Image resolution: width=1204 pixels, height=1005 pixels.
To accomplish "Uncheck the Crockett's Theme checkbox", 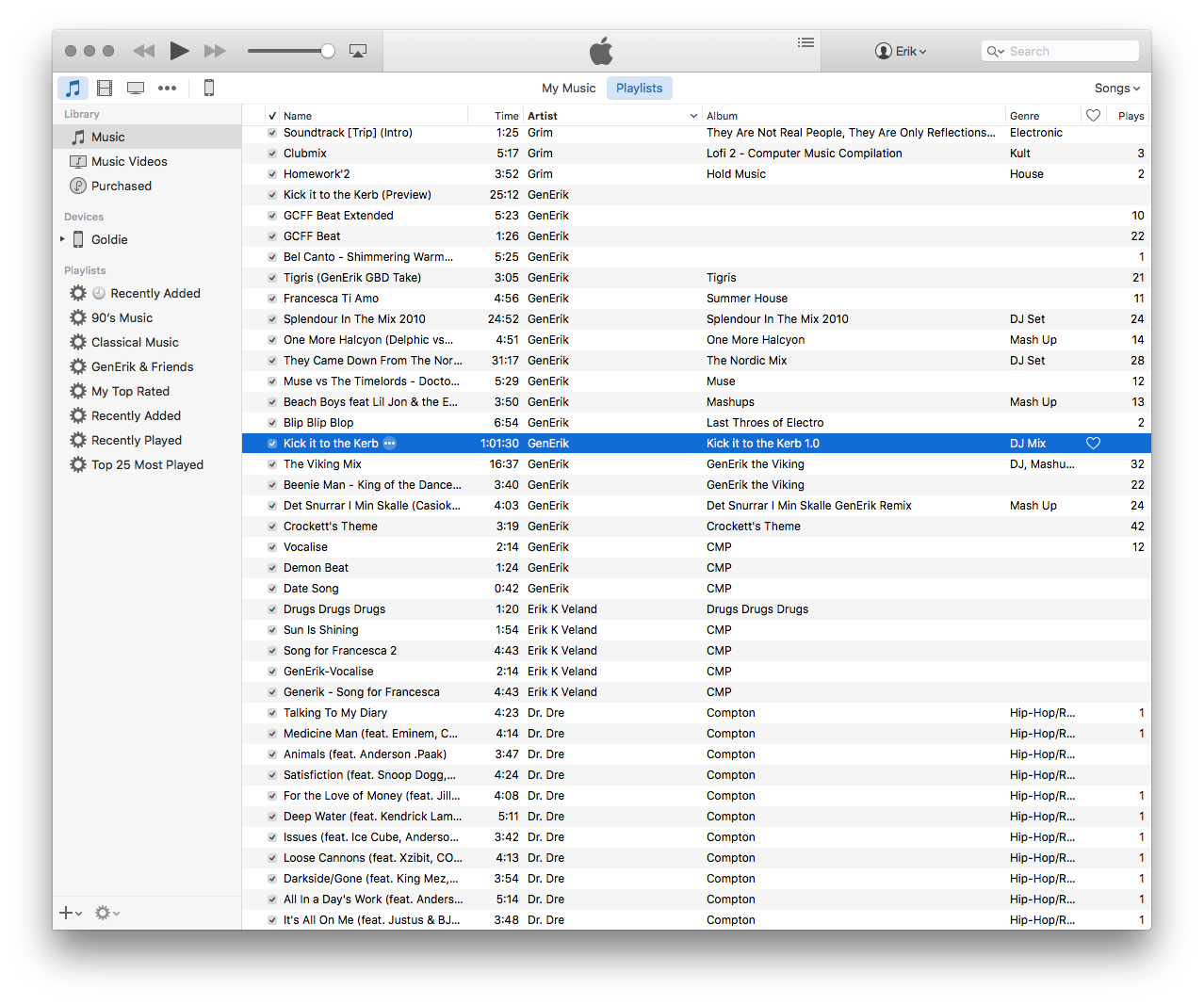I will pyautogui.click(x=272, y=527).
